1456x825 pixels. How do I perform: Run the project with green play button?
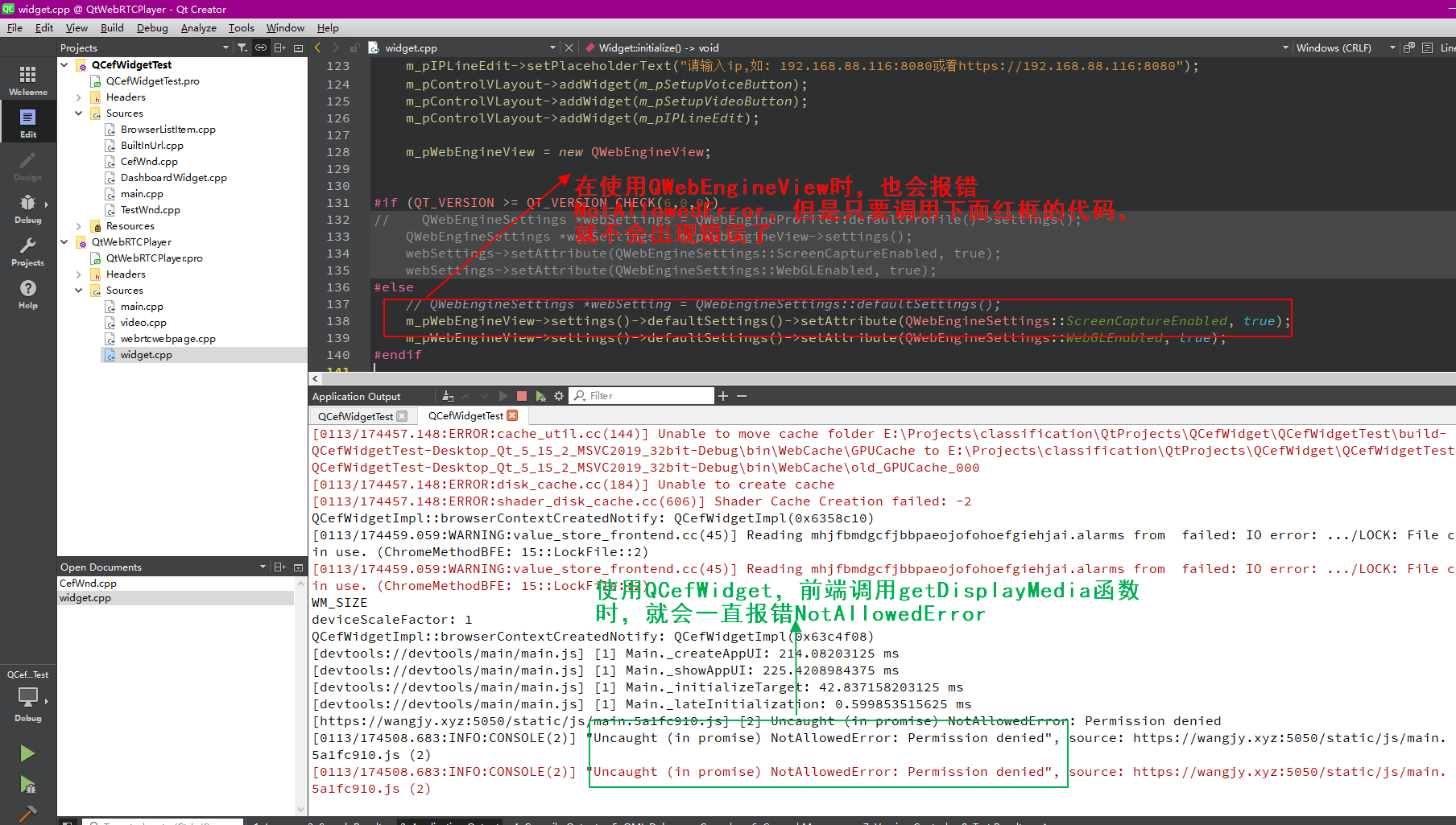coord(27,753)
